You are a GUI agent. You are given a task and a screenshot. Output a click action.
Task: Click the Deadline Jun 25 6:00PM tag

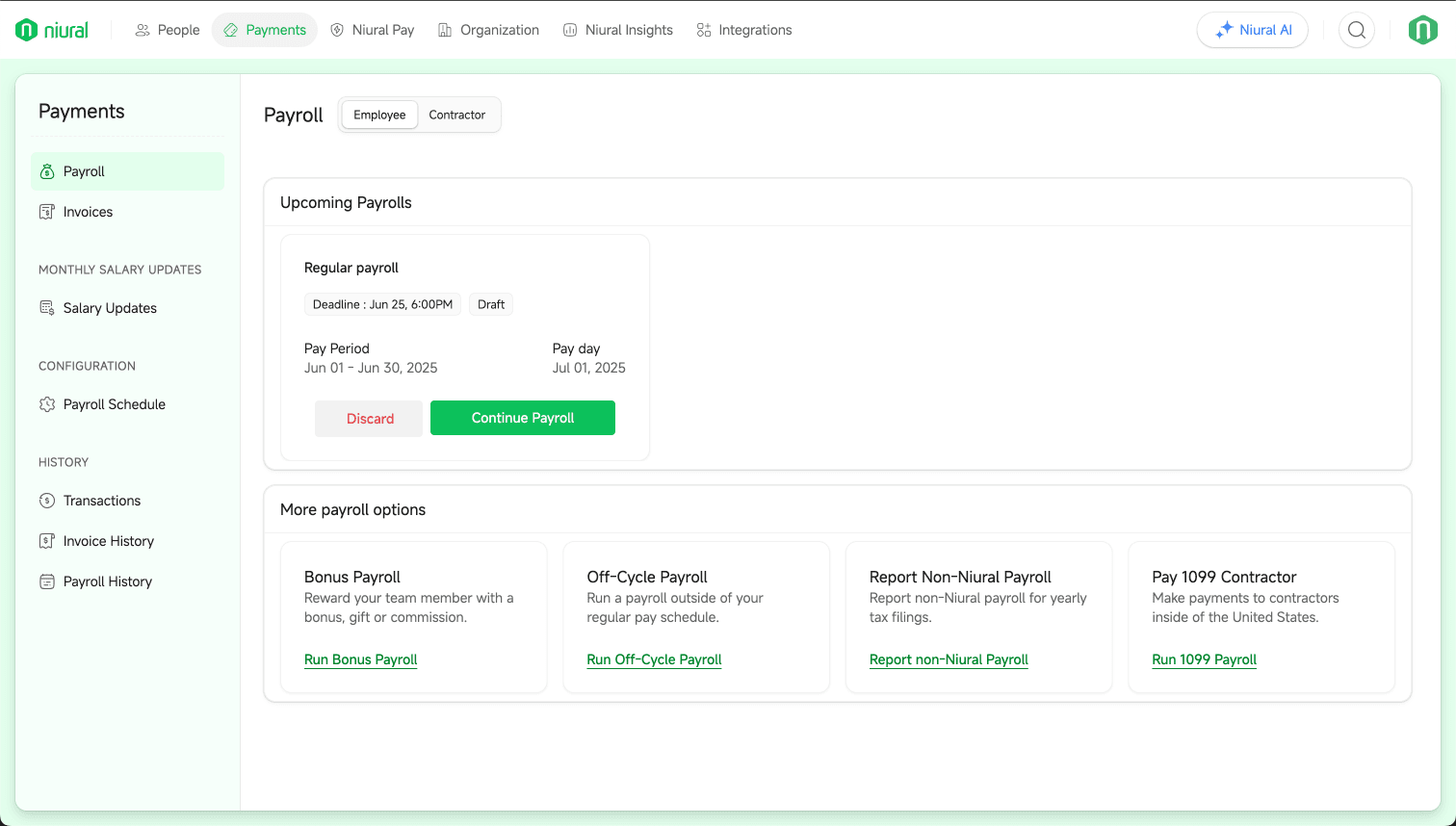[382, 304]
